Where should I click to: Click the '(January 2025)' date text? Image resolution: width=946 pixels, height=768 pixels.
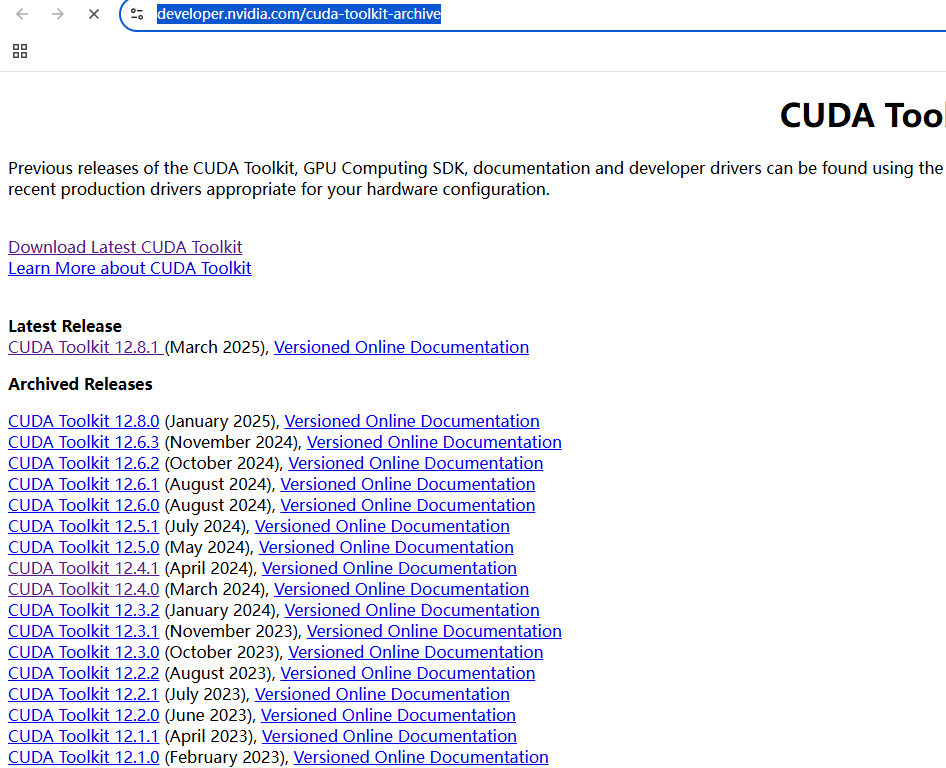[221, 421]
